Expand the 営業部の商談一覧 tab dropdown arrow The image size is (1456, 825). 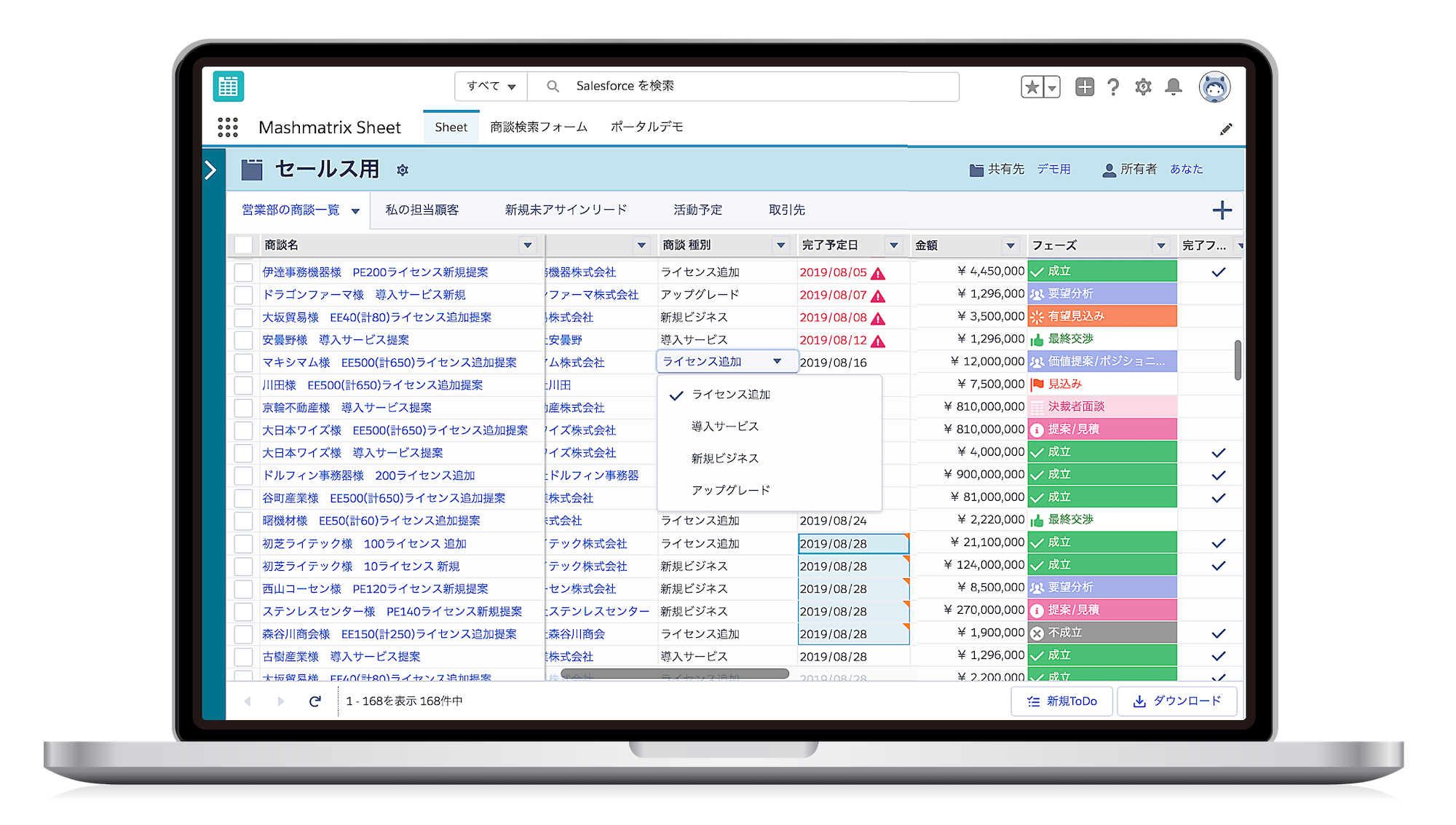pos(355,211)
